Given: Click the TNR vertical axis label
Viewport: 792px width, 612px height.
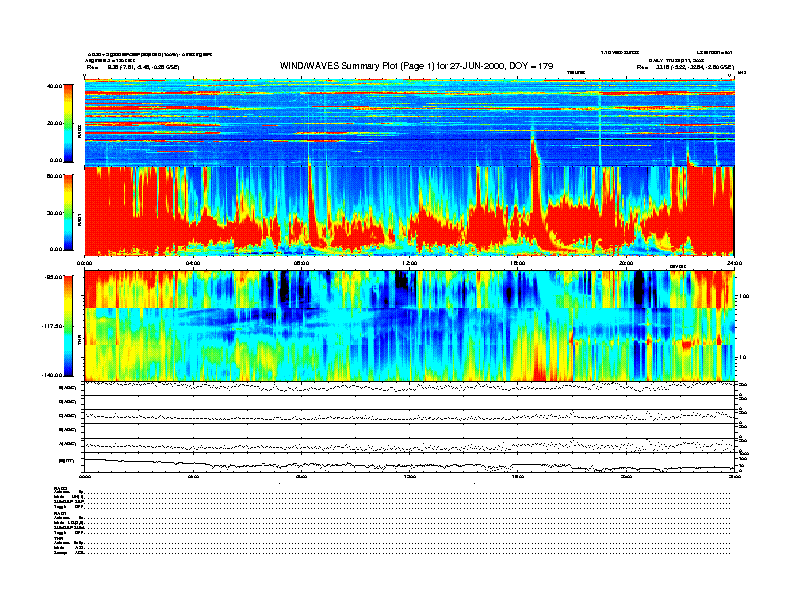Looking at the screenshot, I should 79,342.
